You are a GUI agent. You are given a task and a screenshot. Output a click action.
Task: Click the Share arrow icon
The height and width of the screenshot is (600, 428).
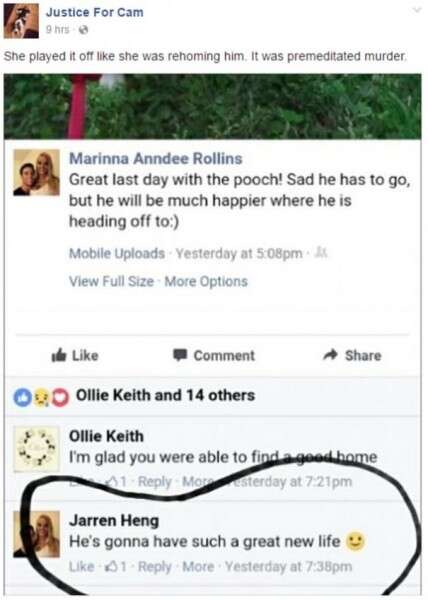click(x=330, y=355)
